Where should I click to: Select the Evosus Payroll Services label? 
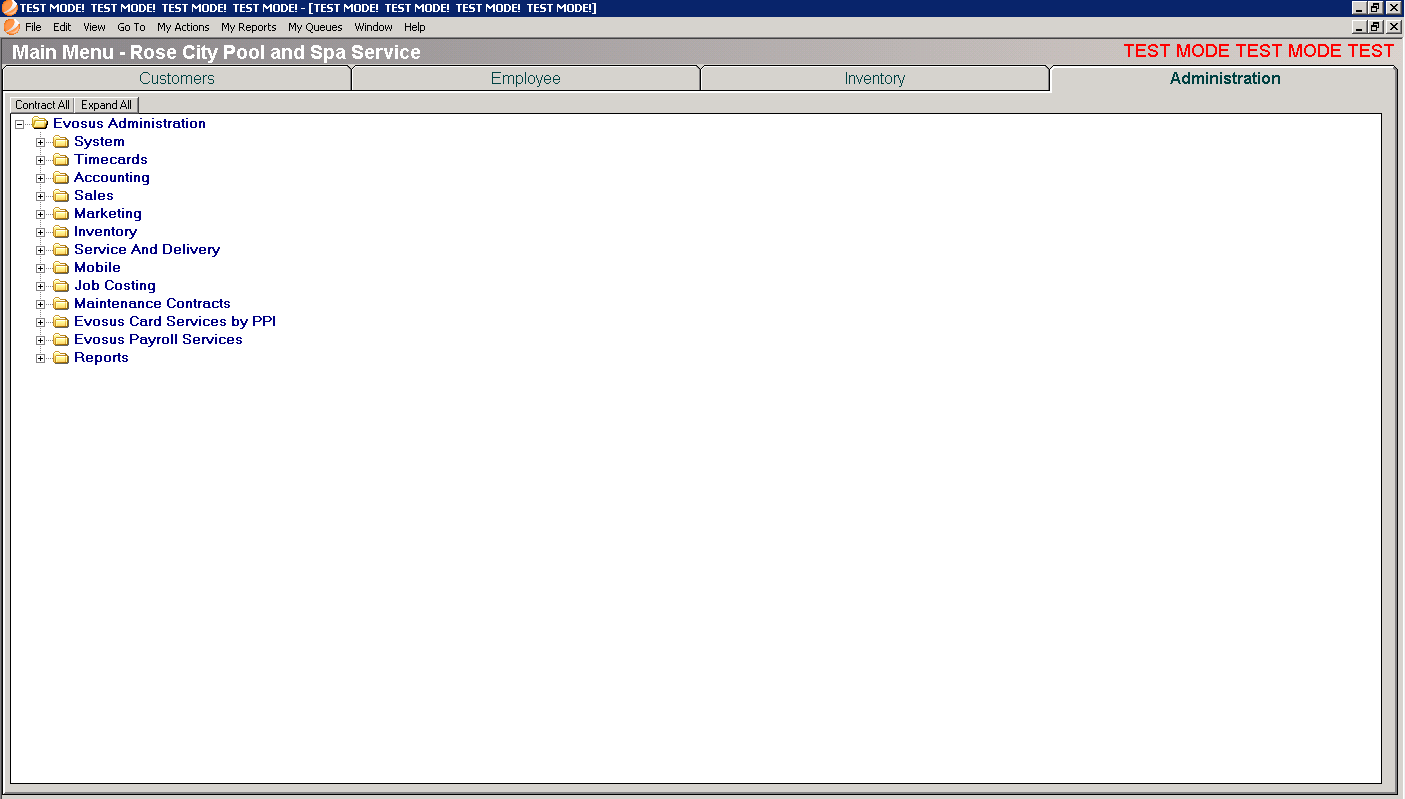pyautogui.click(x=158, y=340)
